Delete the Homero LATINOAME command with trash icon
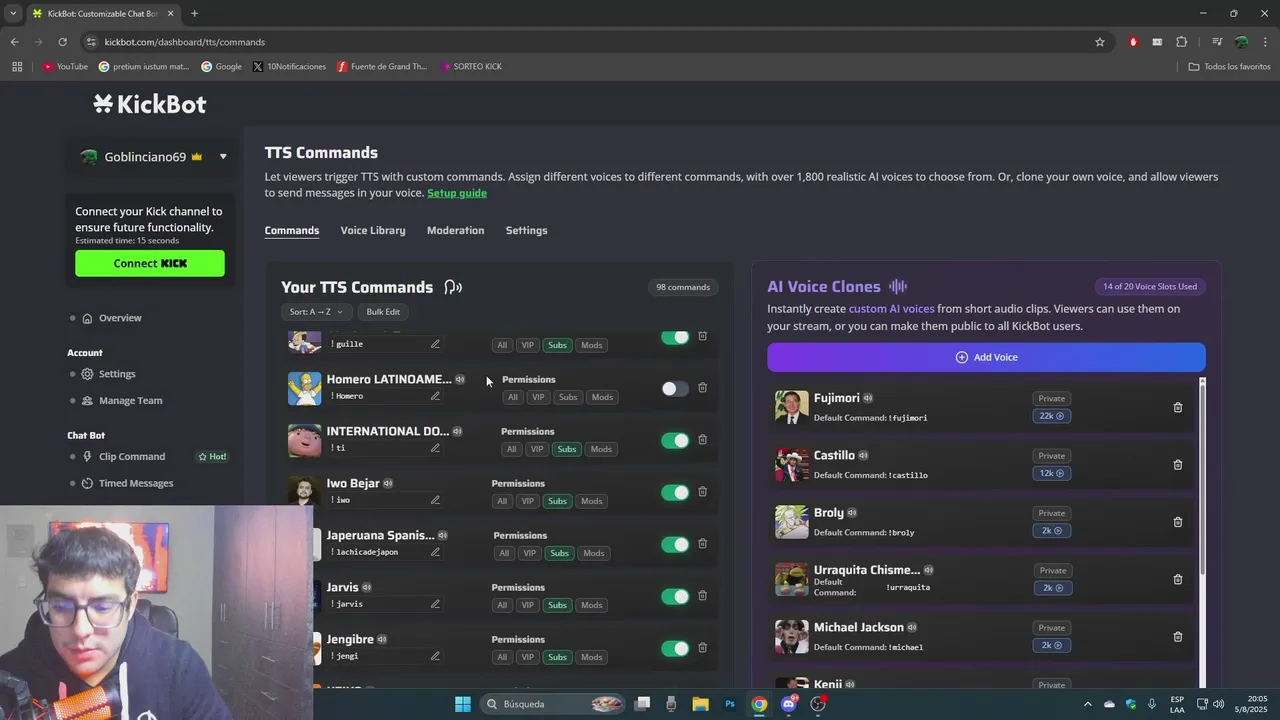This screenshot has width=1280, height=720. pyautogui.click(x=702, y=388)
